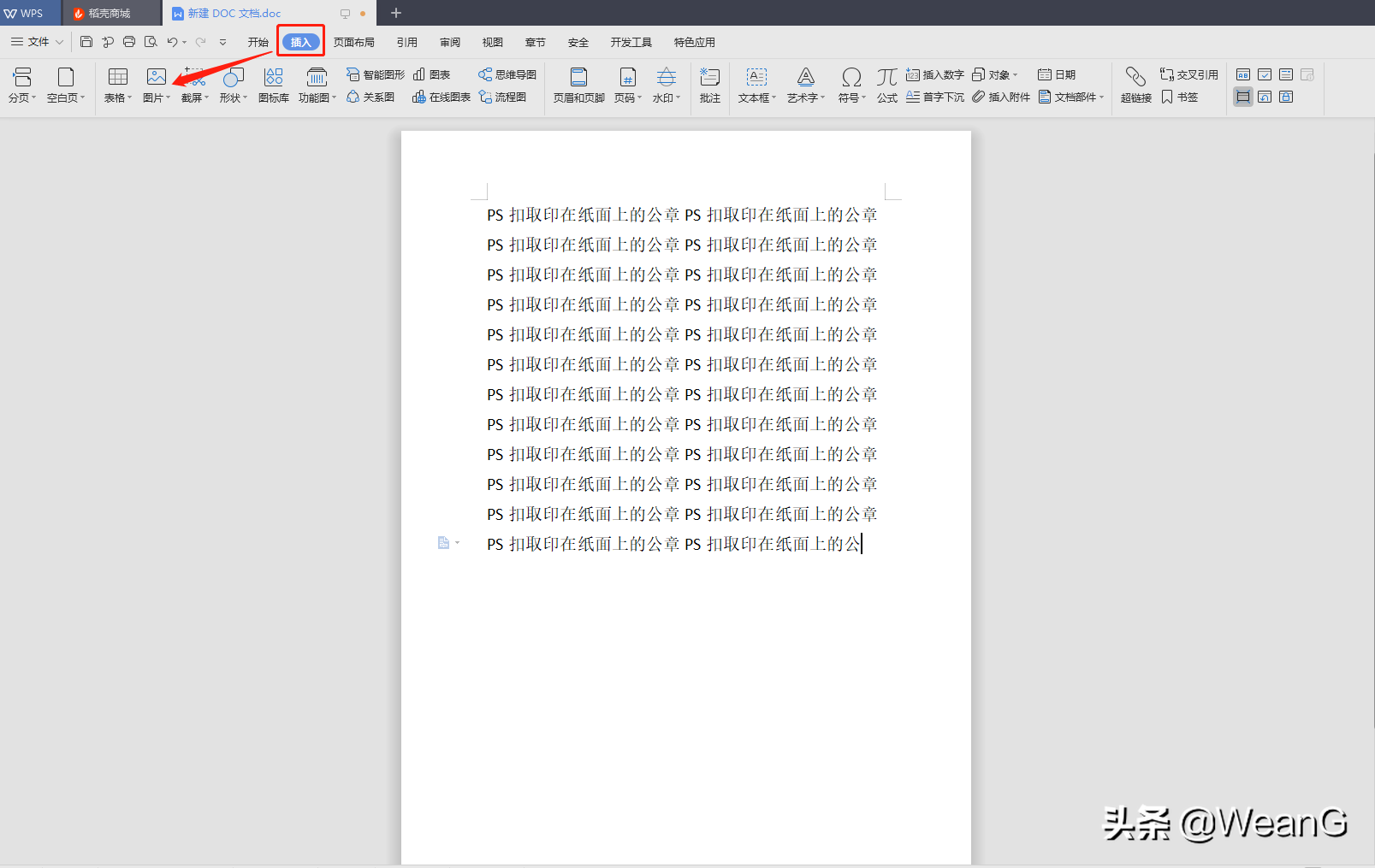Insert an 在线图表 online chart
The width and height of the screenshot is (1375, 868).
point(442,97)
